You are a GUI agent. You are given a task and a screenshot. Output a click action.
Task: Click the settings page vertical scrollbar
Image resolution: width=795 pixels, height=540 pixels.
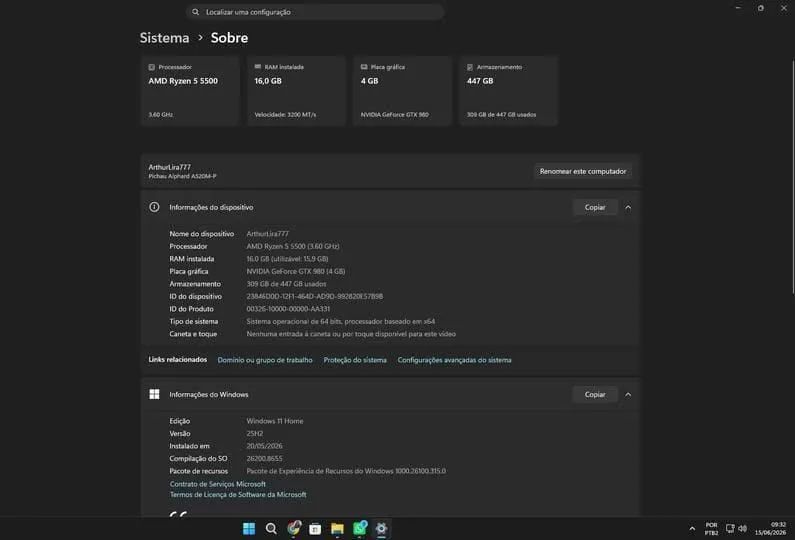(792, 176)
